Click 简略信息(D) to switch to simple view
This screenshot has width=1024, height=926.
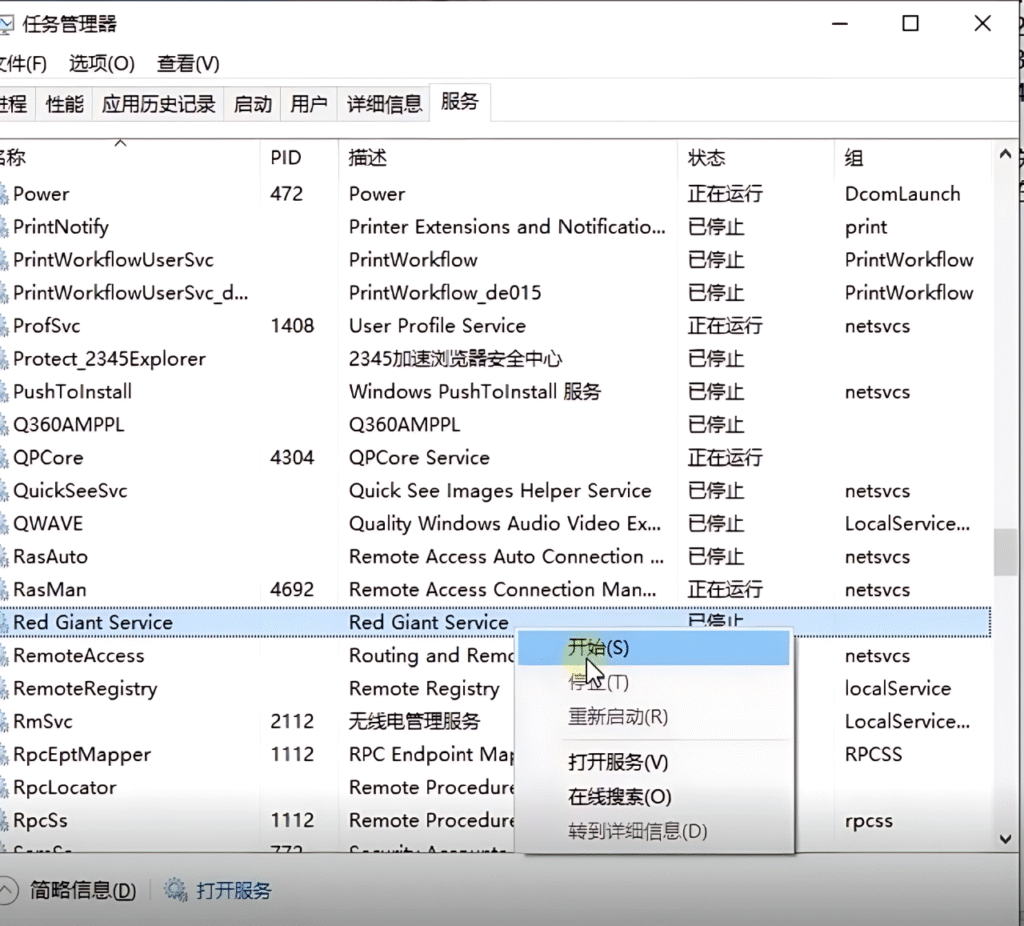[x=80, y=889]
